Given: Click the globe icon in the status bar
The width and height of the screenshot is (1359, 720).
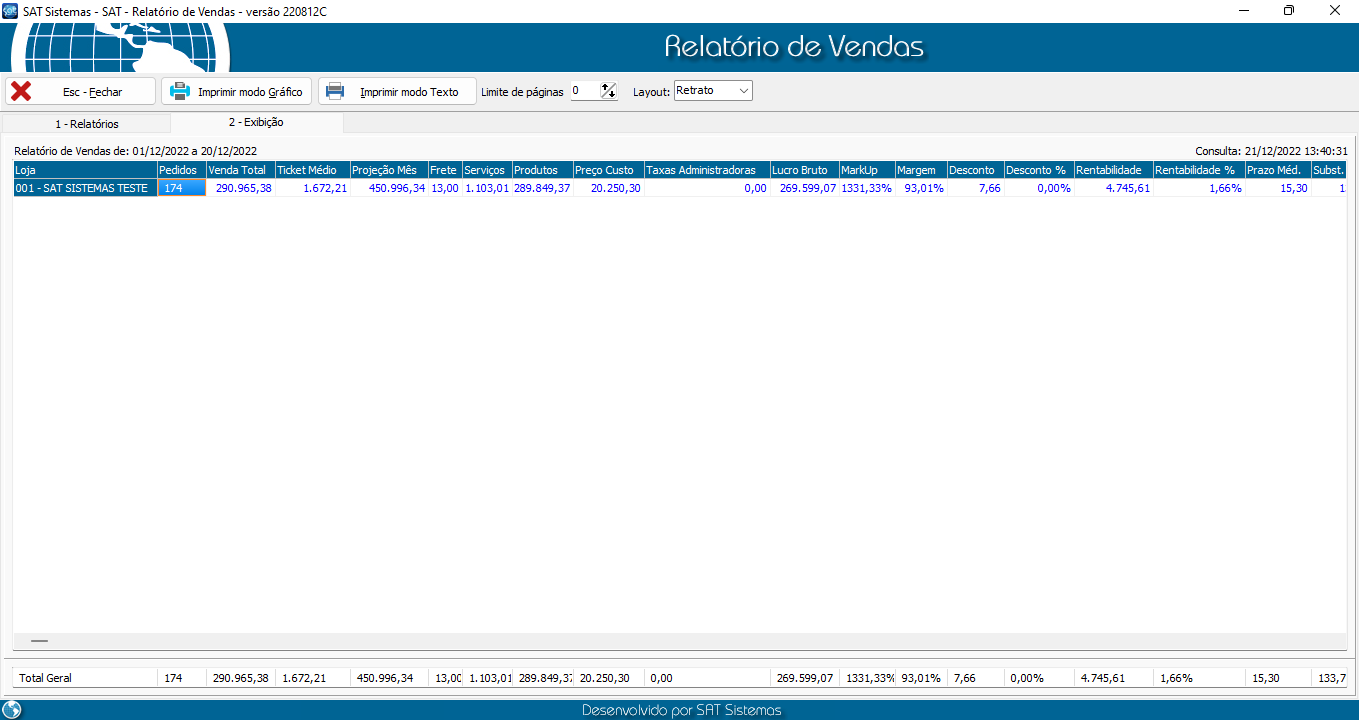Looking at the screenshot, I should coord(12,710).
